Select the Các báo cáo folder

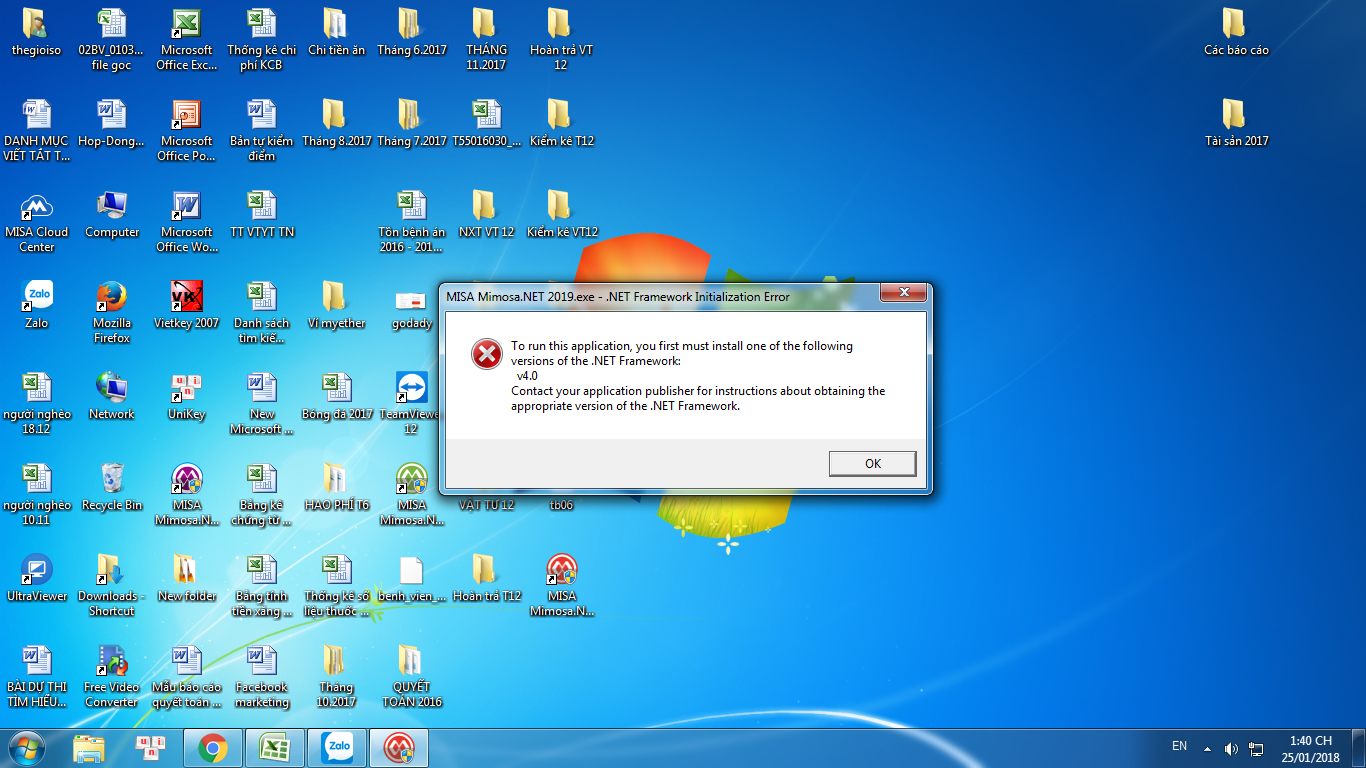tap(1236, 32)
